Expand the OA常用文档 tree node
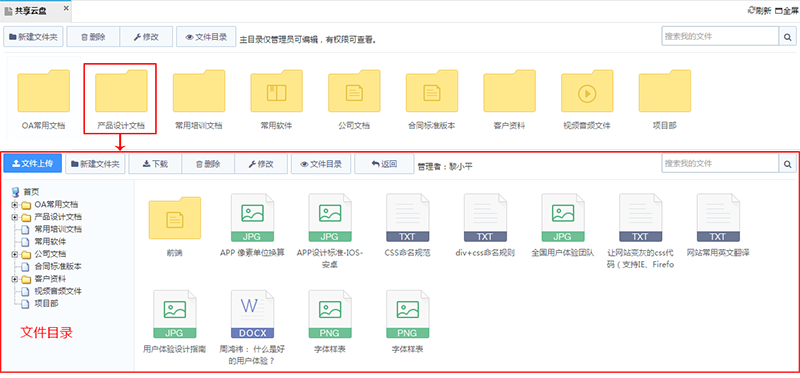The height and width of the screenshot is (378, 800). coord(15,205)
